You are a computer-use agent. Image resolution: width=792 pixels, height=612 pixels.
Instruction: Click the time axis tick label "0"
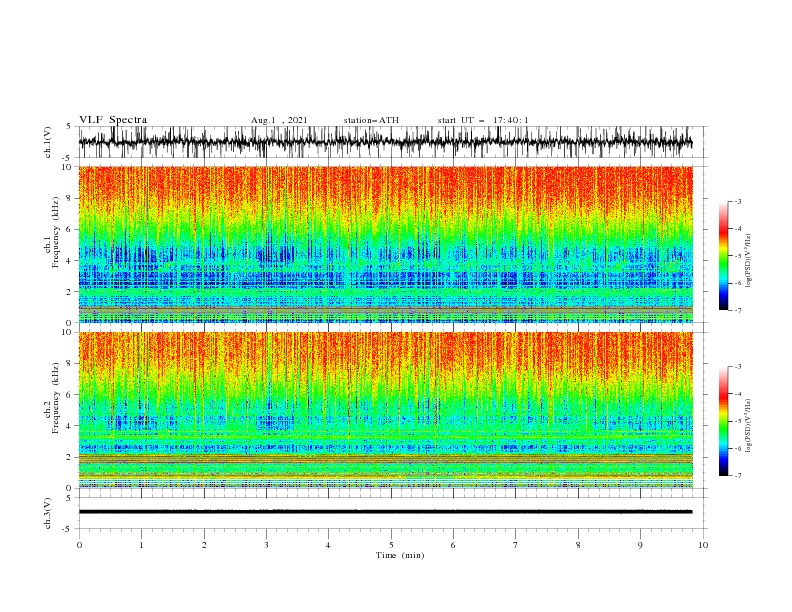coord(79,545)
